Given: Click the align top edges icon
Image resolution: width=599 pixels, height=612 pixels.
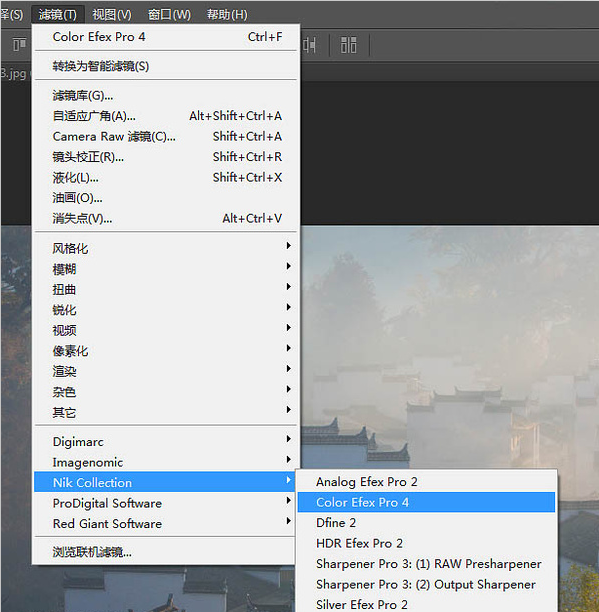Looking at the screenshot, I should point(19,44).
